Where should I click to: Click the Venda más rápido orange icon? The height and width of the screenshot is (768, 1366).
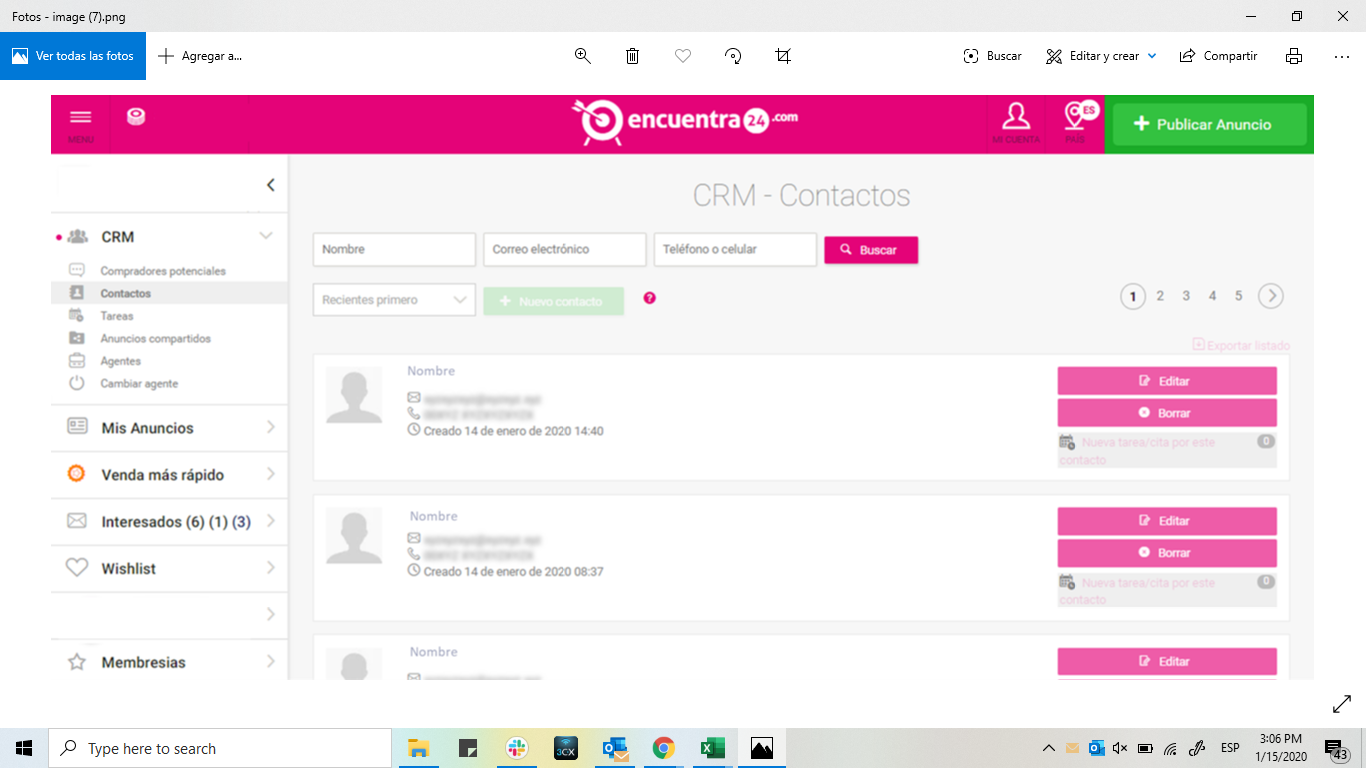pyautogui.click(x=76, y=474)
